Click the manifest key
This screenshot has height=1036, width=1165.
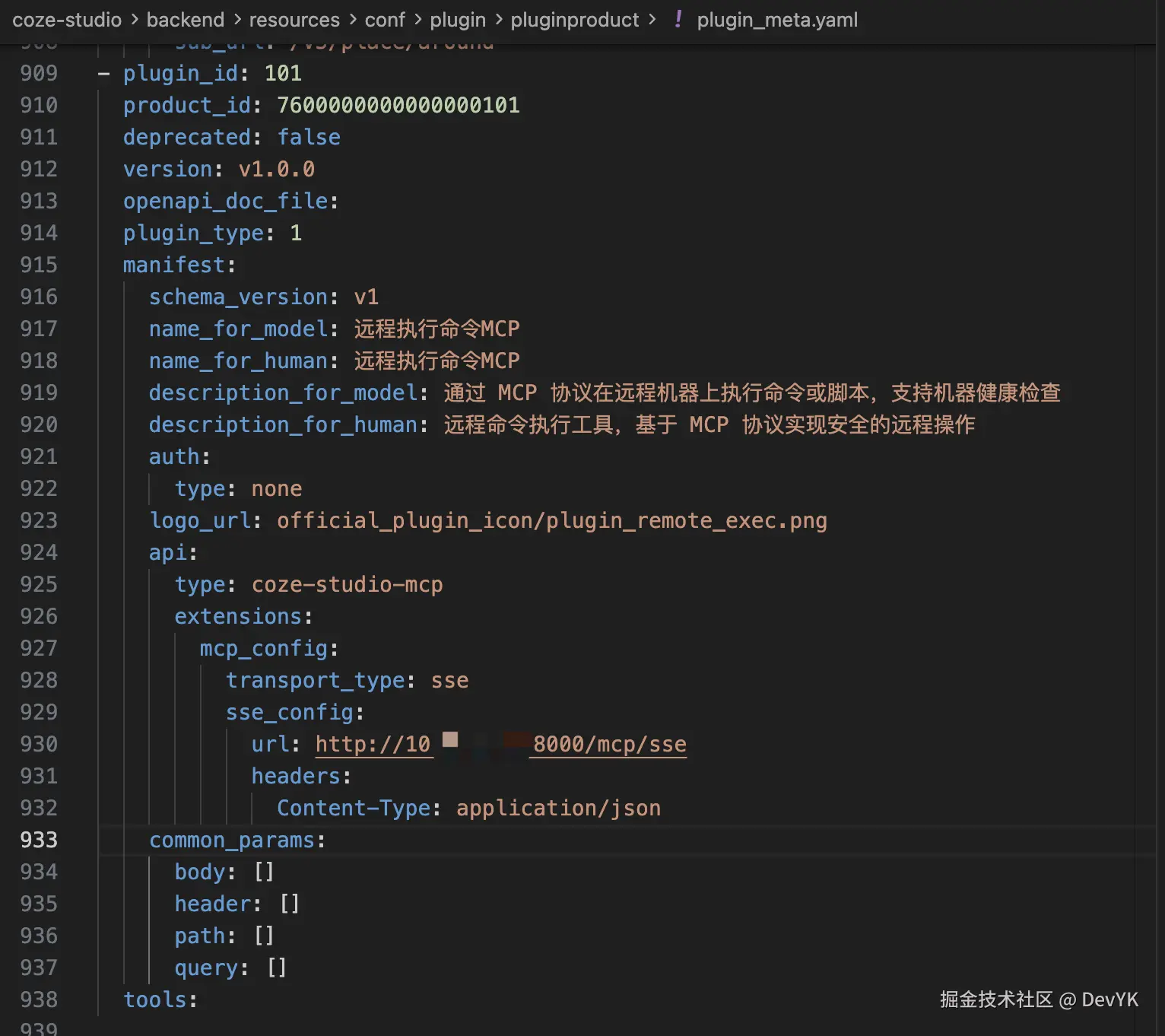[174, 265]
